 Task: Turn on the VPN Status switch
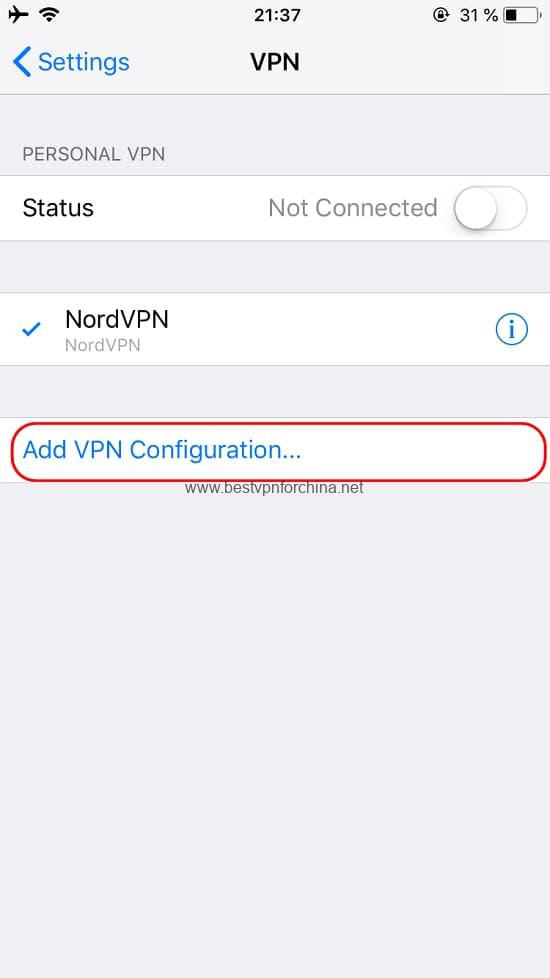490,208
